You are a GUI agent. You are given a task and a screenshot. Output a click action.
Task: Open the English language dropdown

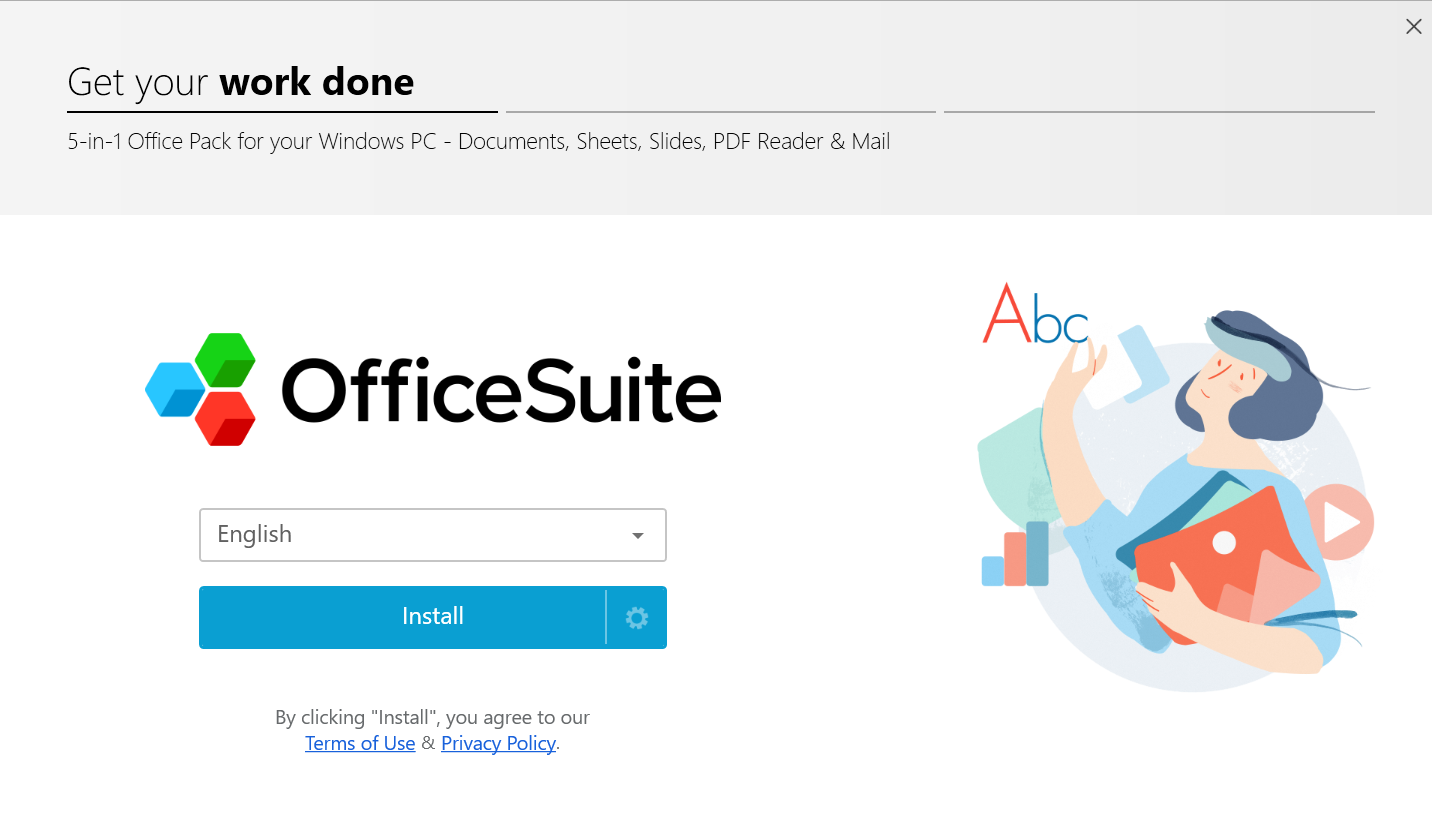433,535
